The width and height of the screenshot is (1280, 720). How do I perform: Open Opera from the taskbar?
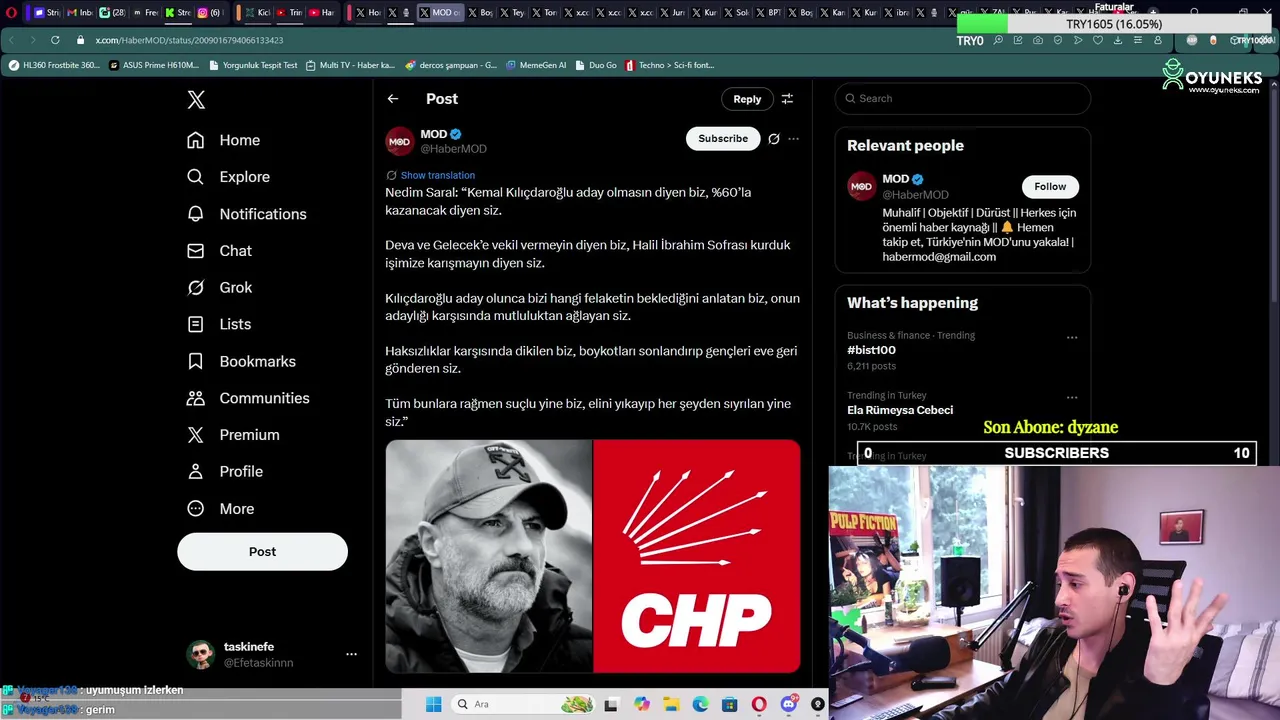(x=759, y=705)
